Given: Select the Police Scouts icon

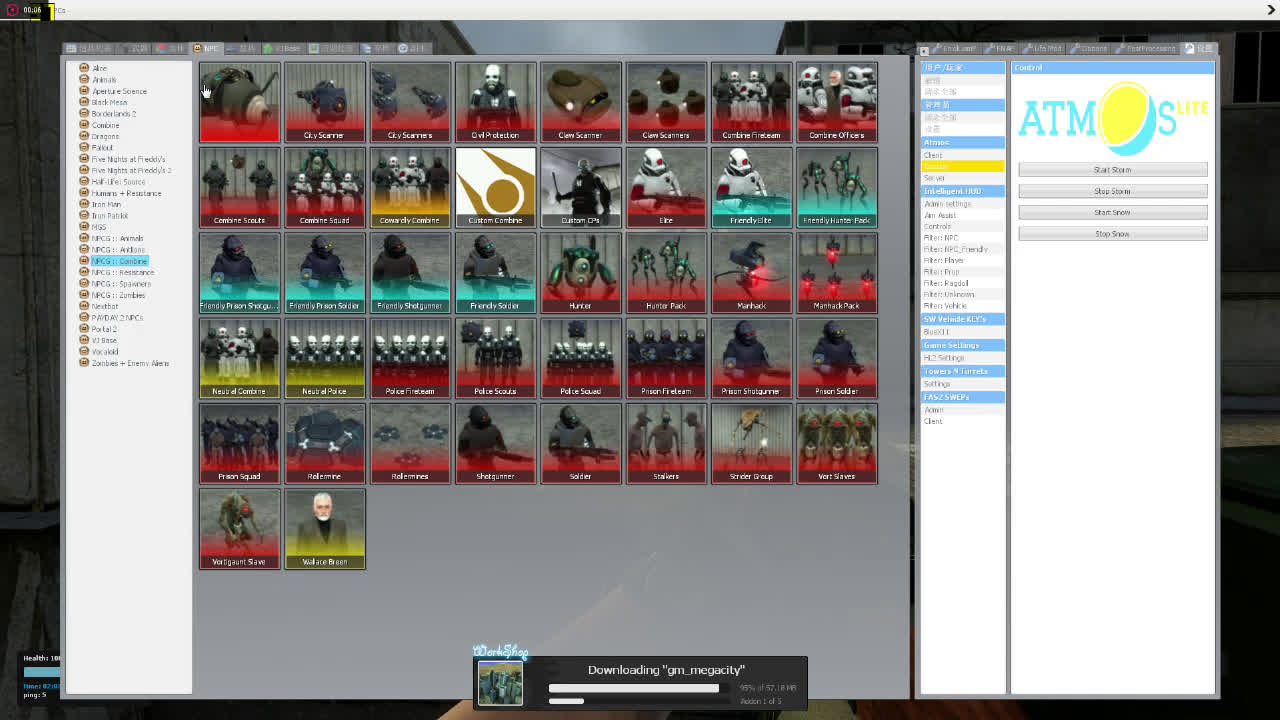Looking at the screenshot, I should (x=495, y=358).
